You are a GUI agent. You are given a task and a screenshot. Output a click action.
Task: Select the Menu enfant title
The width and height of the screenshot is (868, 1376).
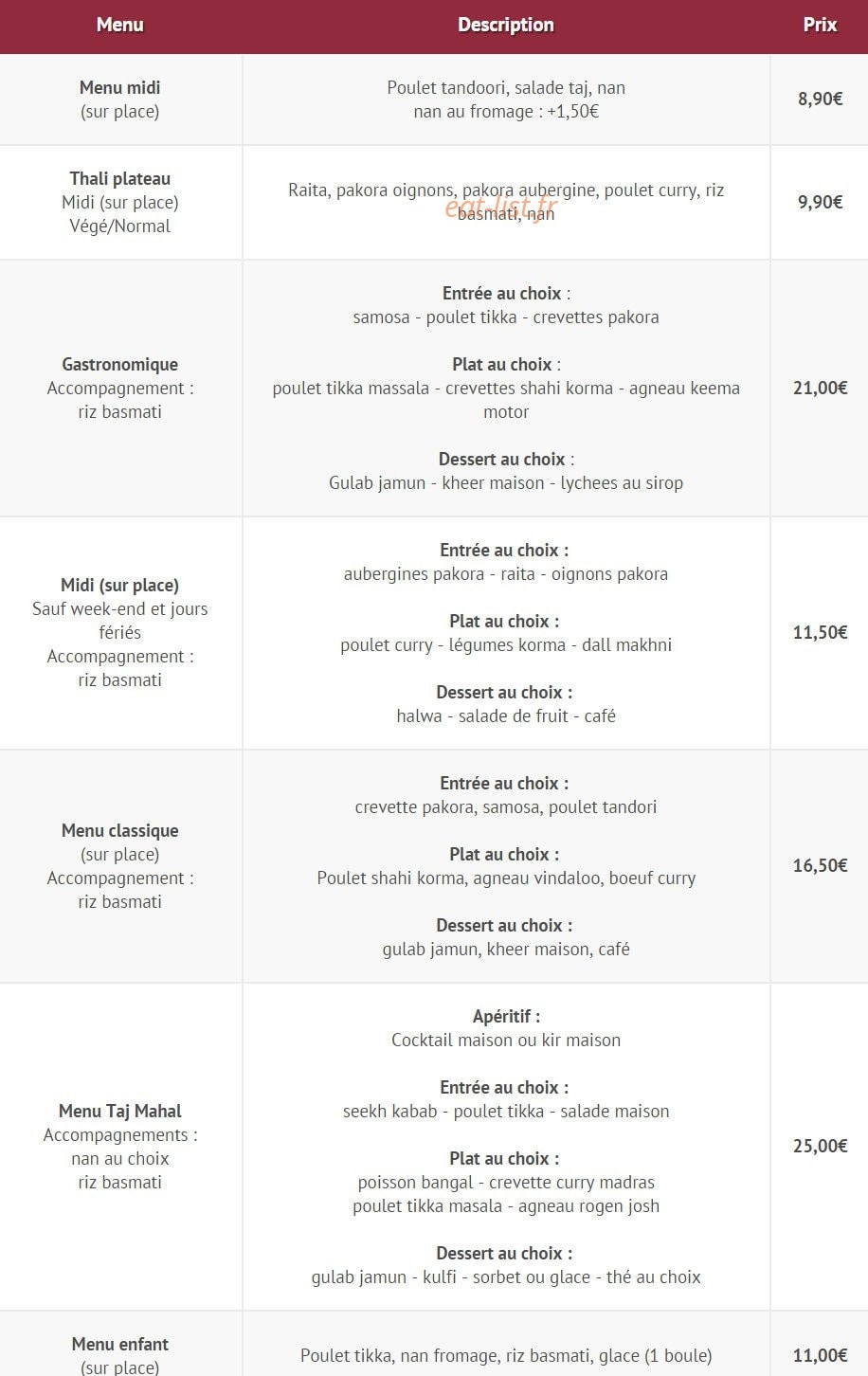pos(120,1344)
